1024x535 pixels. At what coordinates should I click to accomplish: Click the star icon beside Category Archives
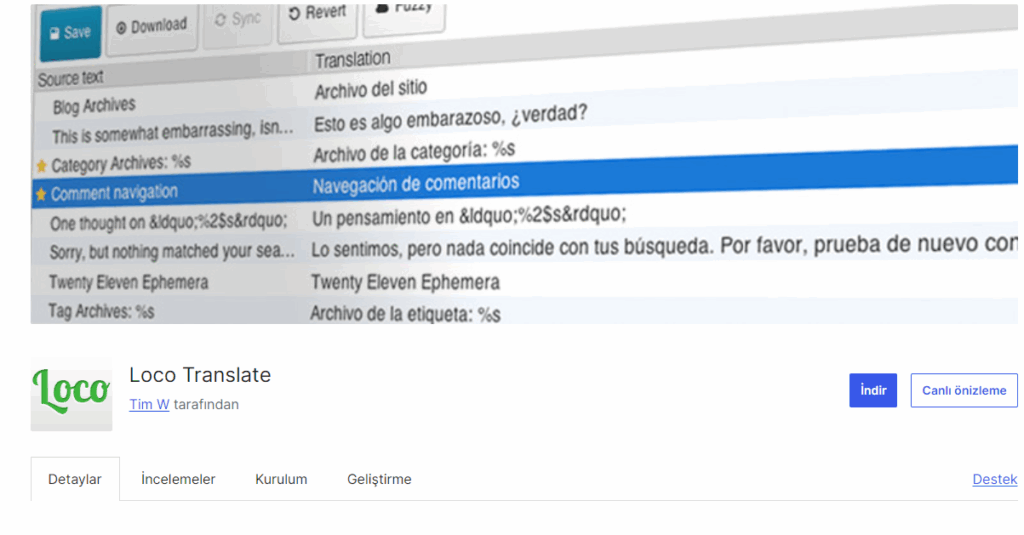coord(42,166)
